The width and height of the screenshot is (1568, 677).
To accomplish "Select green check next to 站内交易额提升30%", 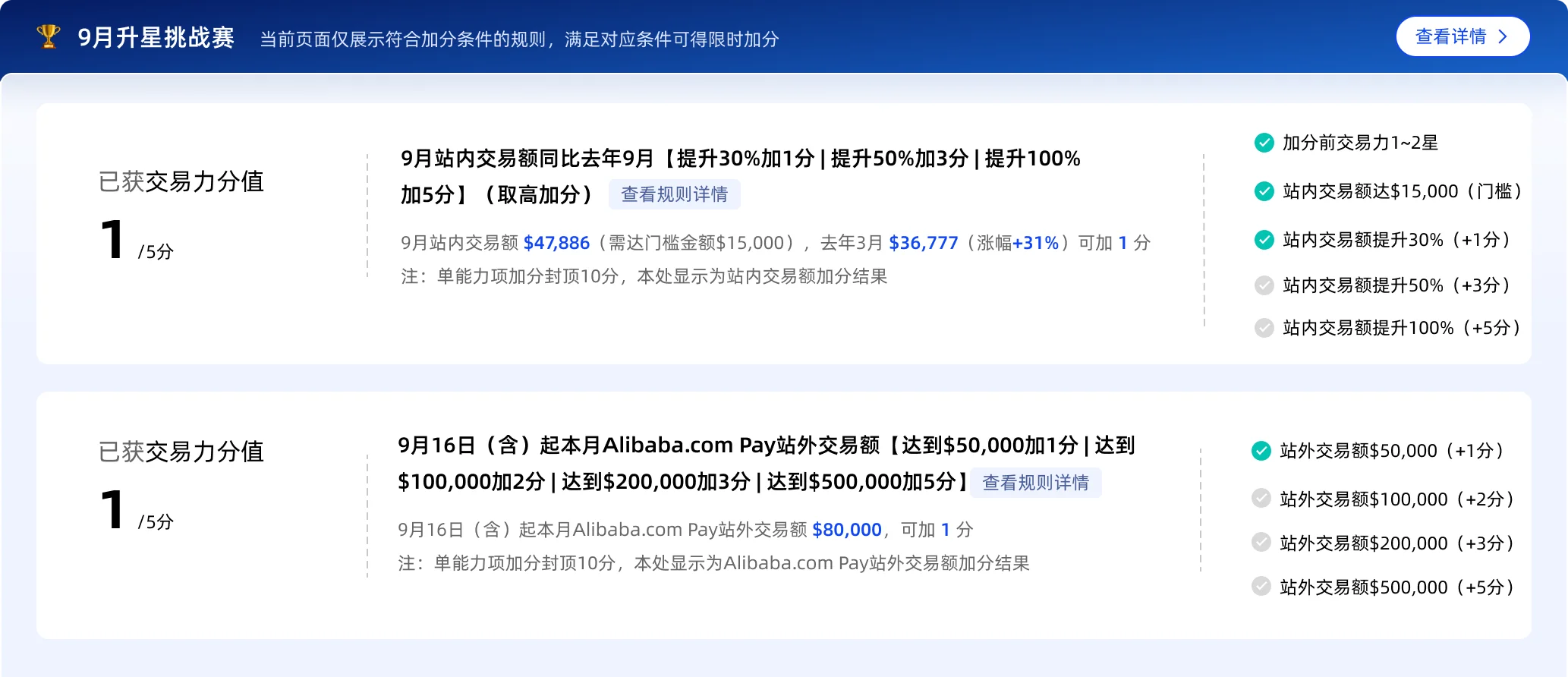I will (x=1264, y=240).
